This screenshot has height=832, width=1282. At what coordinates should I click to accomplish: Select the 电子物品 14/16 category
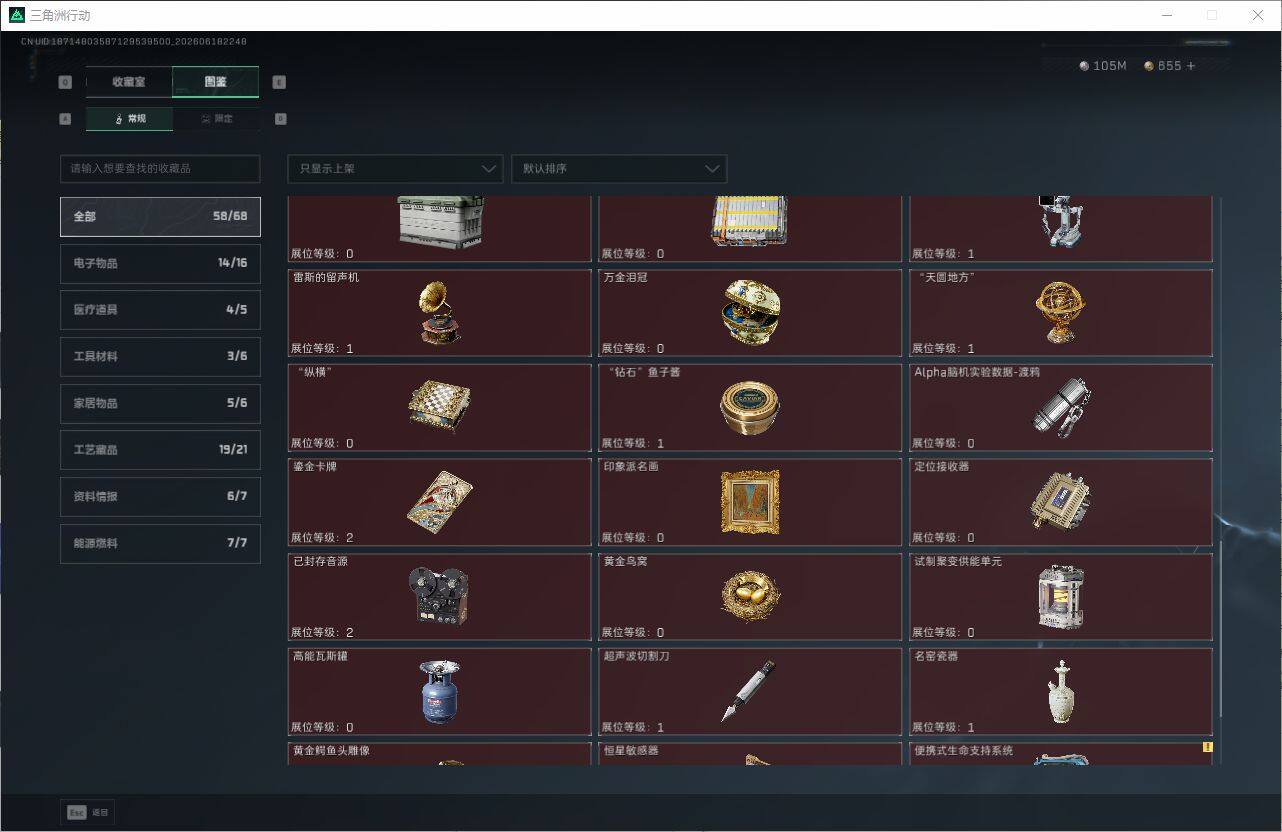pos(160,263)
